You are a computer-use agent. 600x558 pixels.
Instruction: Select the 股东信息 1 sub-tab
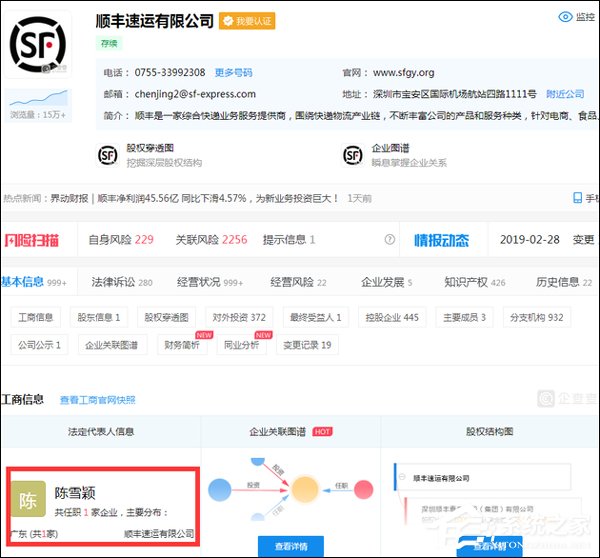point(99,317)
